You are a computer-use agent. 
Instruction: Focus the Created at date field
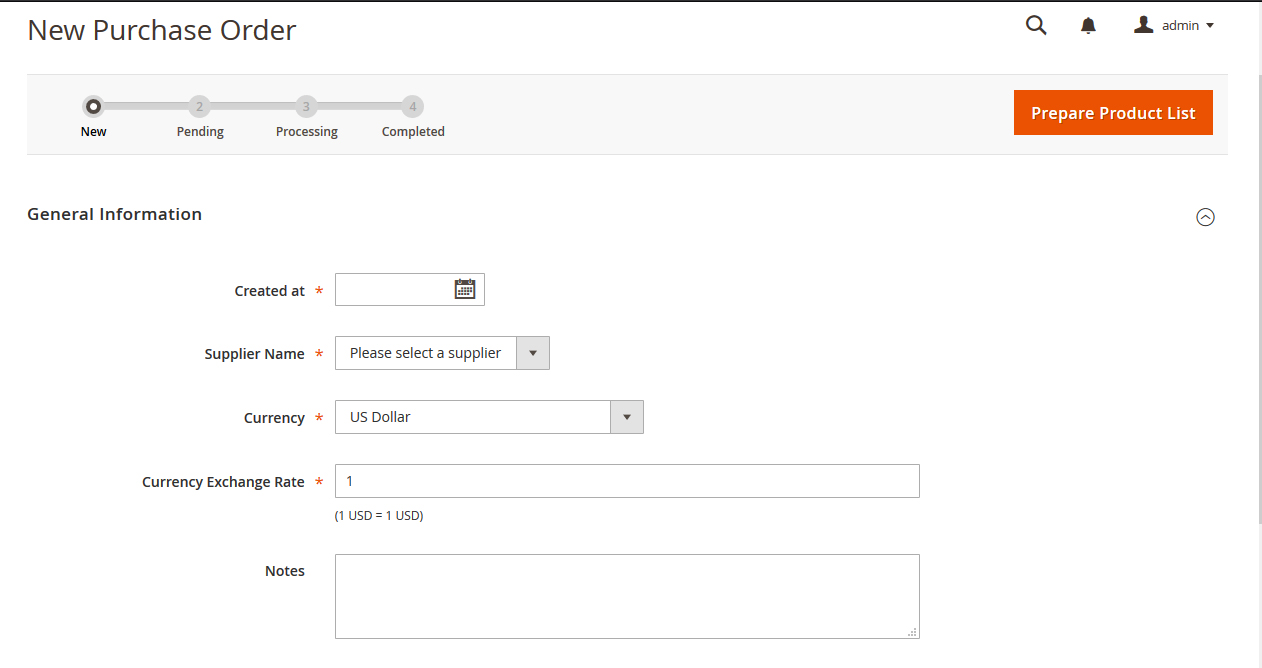[409, 289]
